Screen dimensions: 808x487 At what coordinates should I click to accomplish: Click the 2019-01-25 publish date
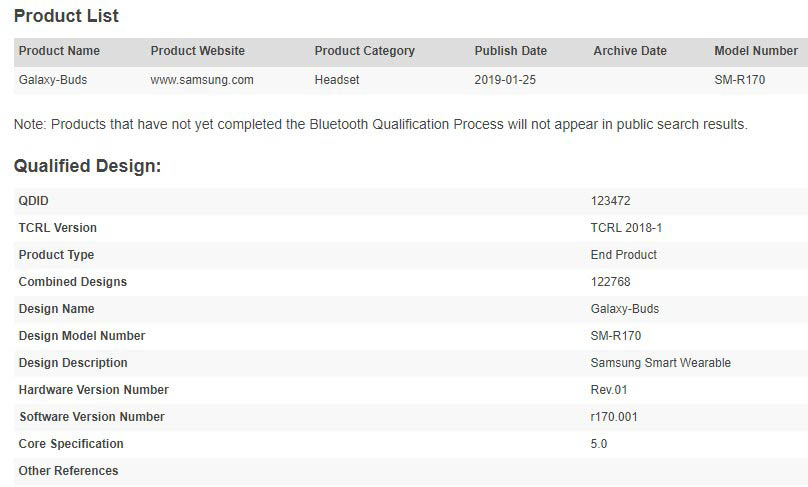pos(505,79)
